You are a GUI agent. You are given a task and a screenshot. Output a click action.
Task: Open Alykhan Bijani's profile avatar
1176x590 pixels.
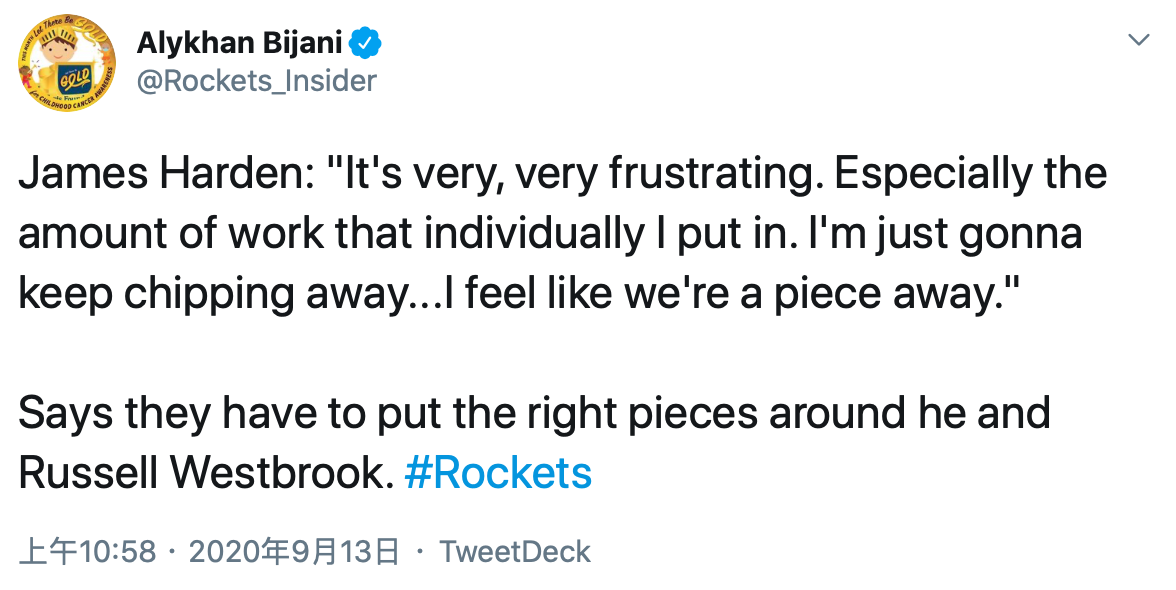(x=68, y=63)
